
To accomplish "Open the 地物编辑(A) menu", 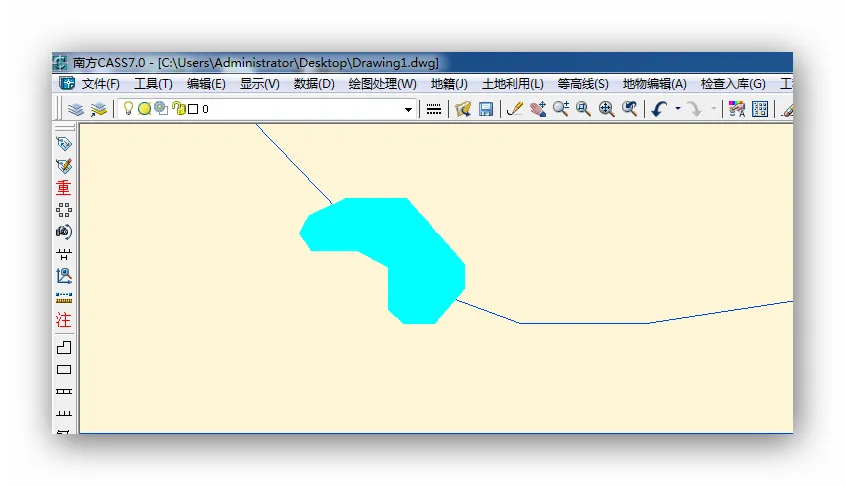I will click(x=654, y=84).
